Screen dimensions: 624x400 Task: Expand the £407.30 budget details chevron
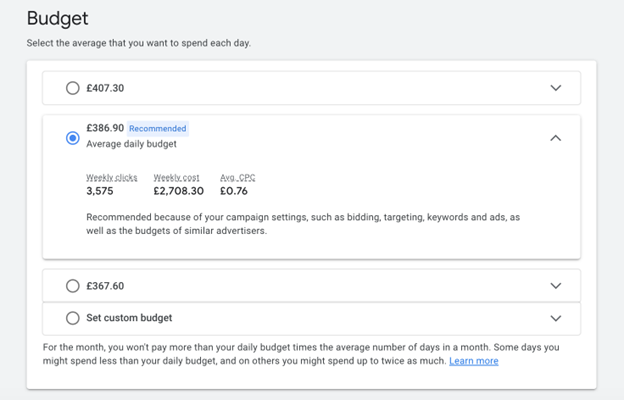[x=556, y=88]
